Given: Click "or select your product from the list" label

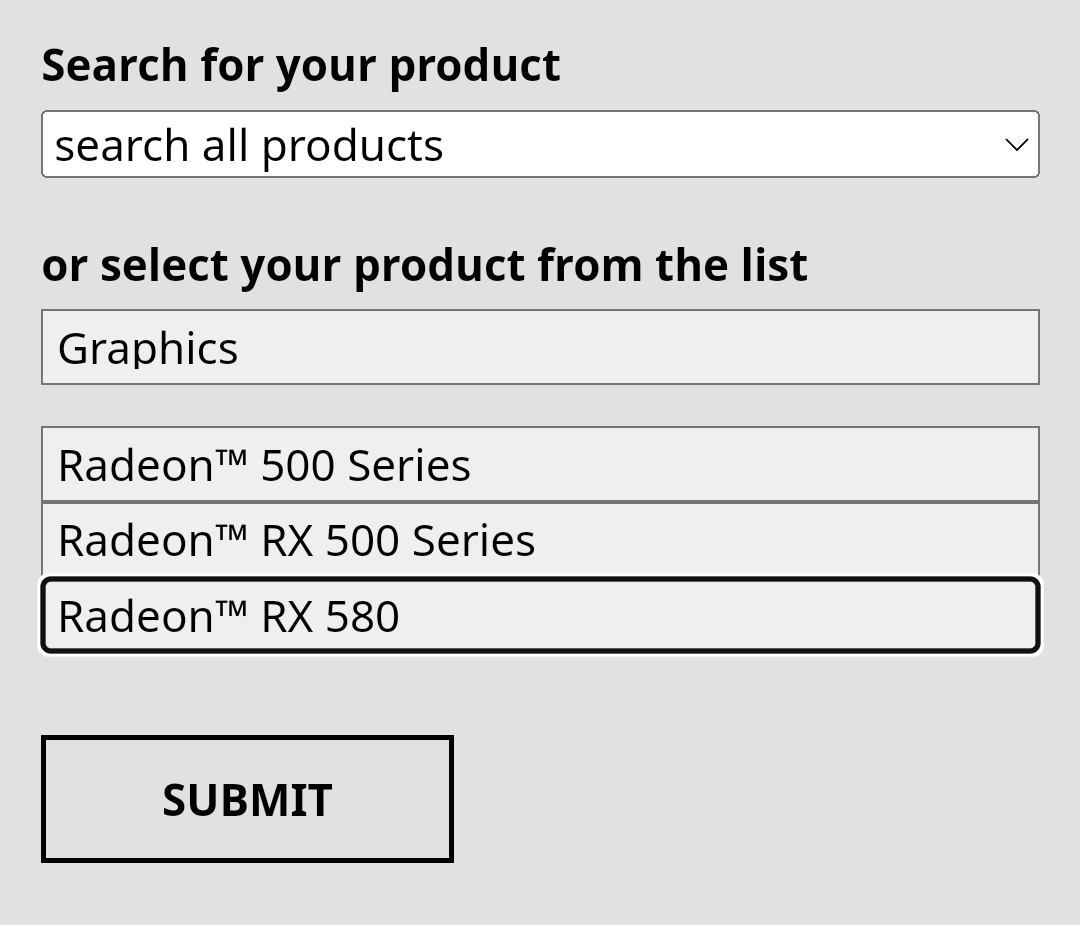Looking at the screenshot, I should point(424,265).
